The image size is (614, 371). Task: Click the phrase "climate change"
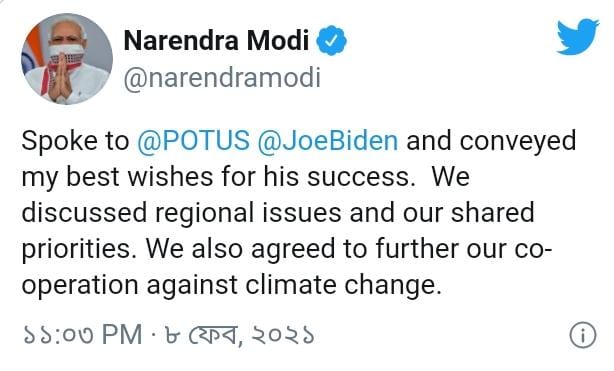(x=341, y=285)
